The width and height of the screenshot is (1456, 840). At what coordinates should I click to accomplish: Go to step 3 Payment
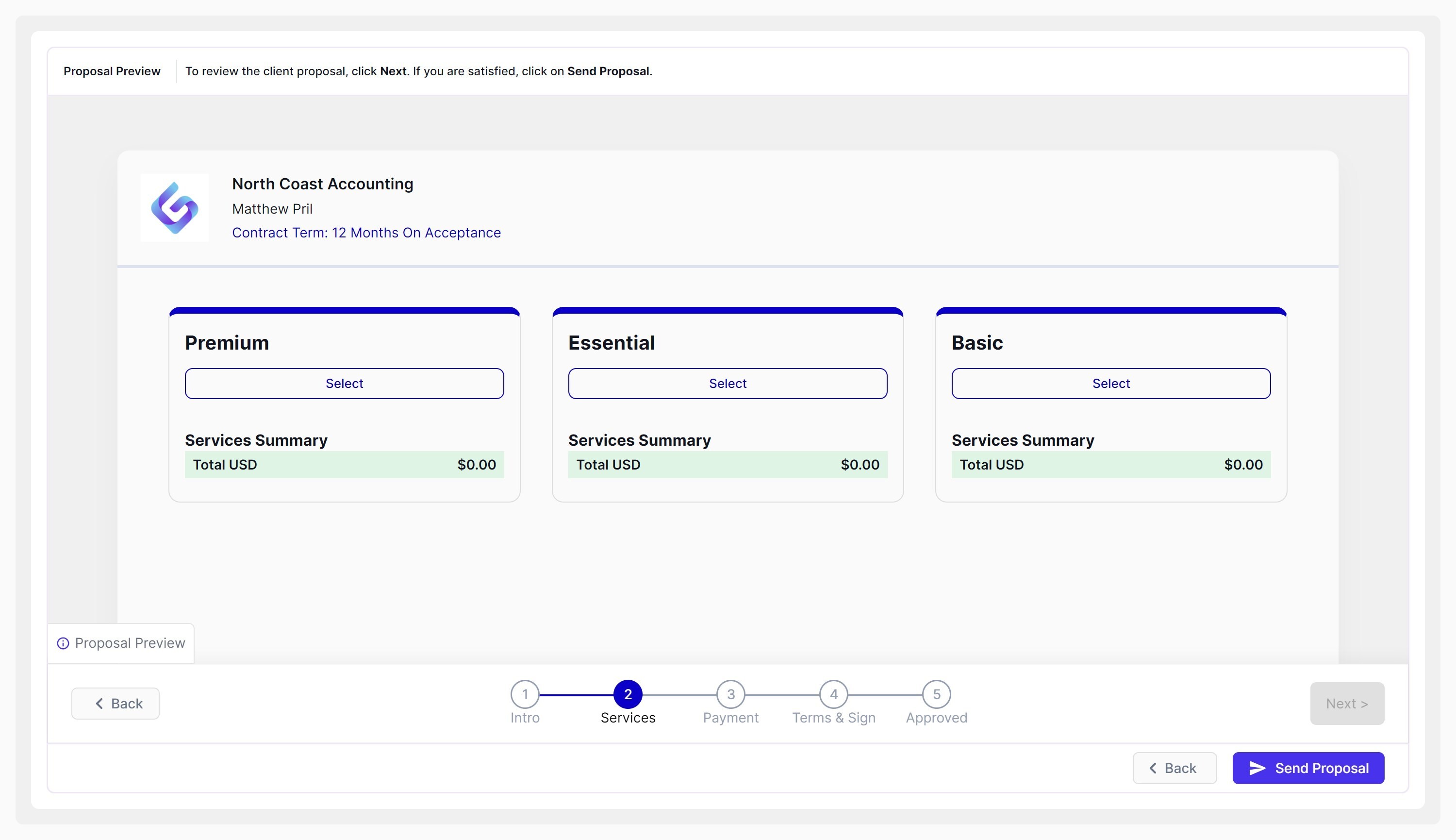pos(730,694)
